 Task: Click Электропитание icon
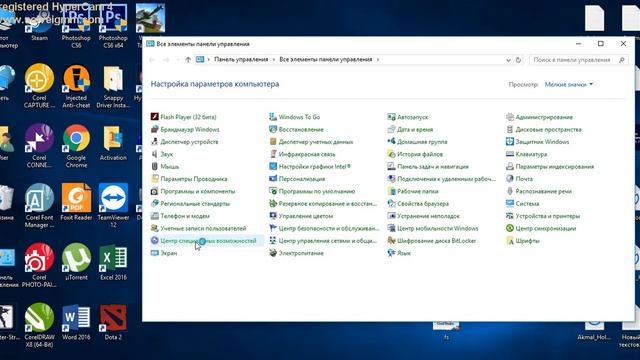point(273,253)
